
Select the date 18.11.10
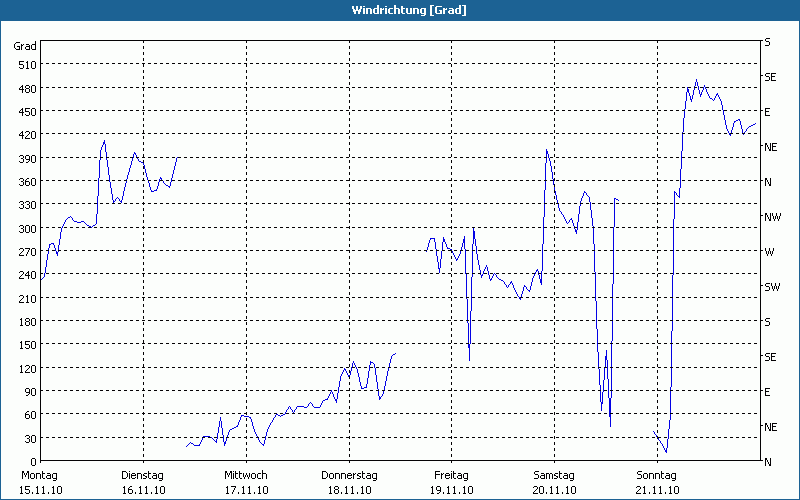click(x=349, y=491)
